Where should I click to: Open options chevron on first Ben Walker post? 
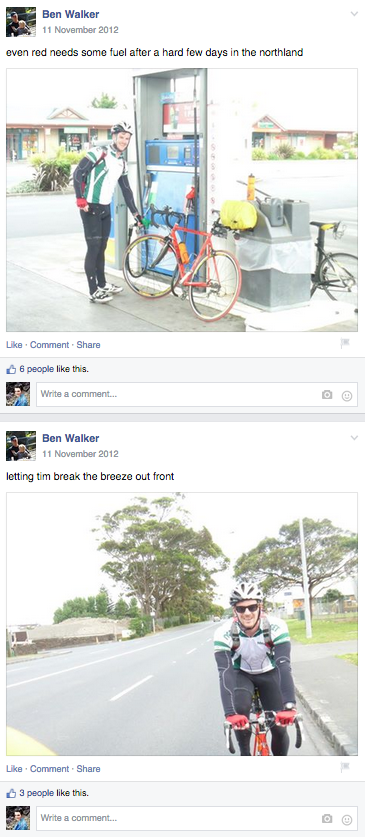[354, 14]
